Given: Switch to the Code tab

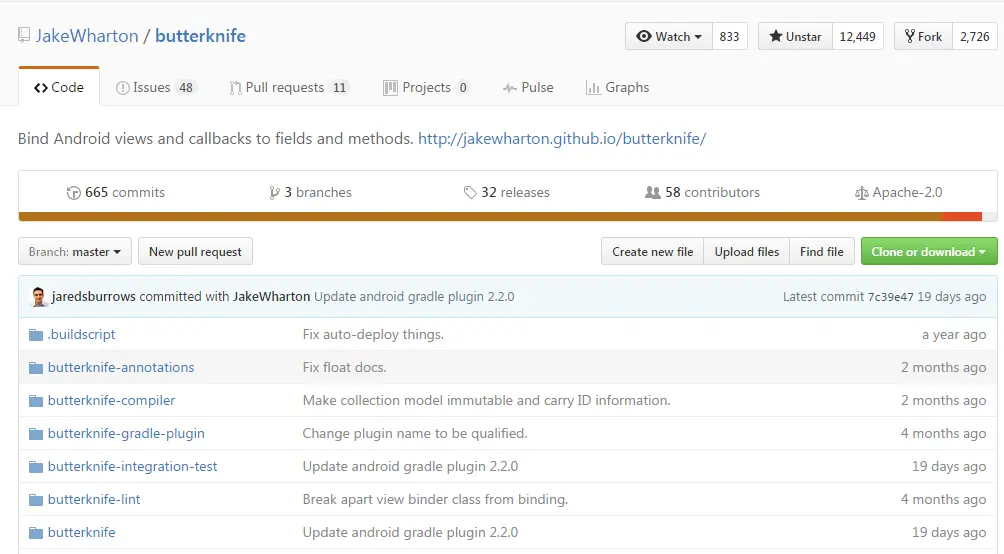Looking at the screenshot, I should coord(59,88).
